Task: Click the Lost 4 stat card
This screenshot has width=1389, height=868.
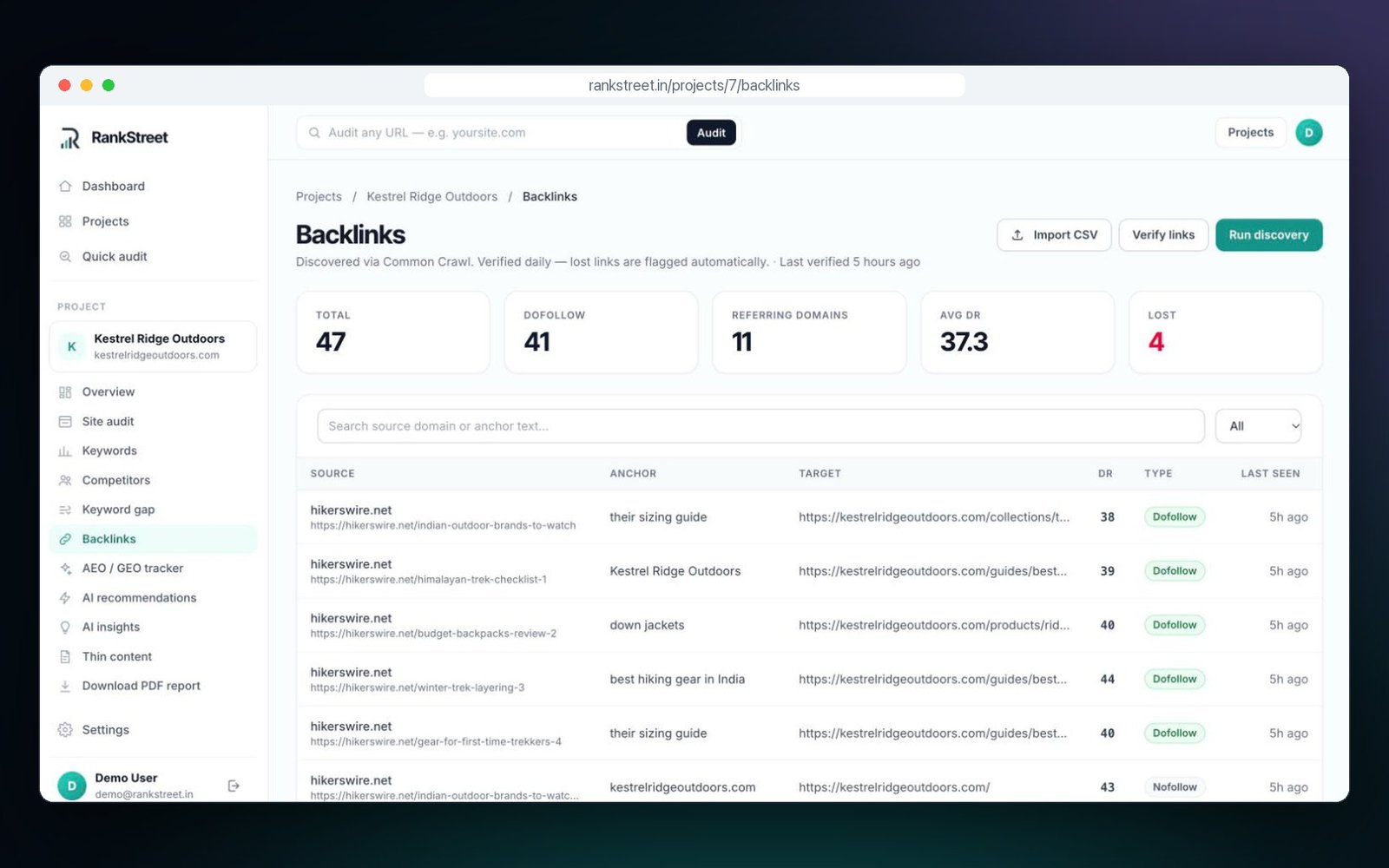Action: [x=1225, y=332]
